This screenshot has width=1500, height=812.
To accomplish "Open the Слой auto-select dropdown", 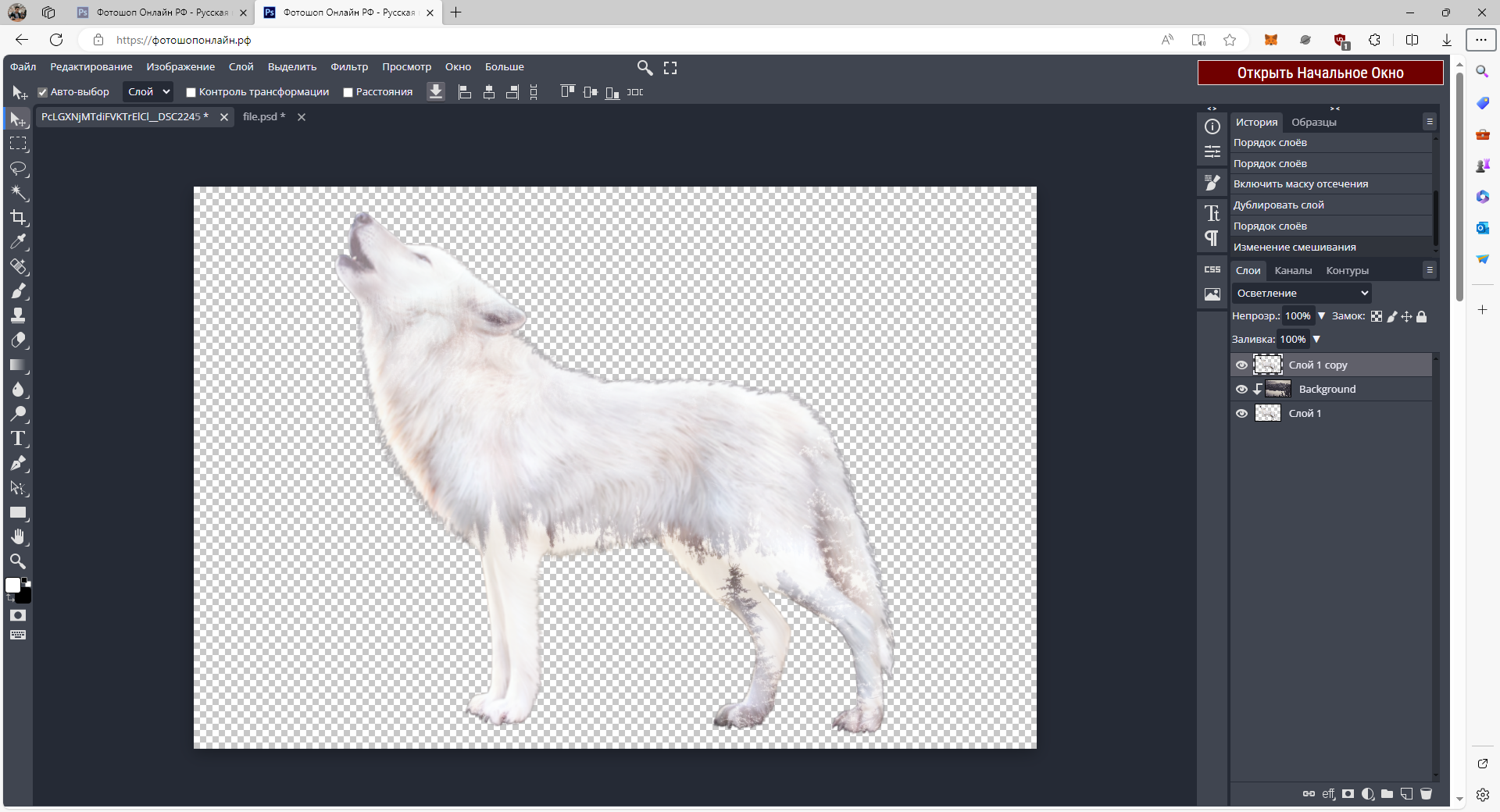I will [x=148, y=92].
